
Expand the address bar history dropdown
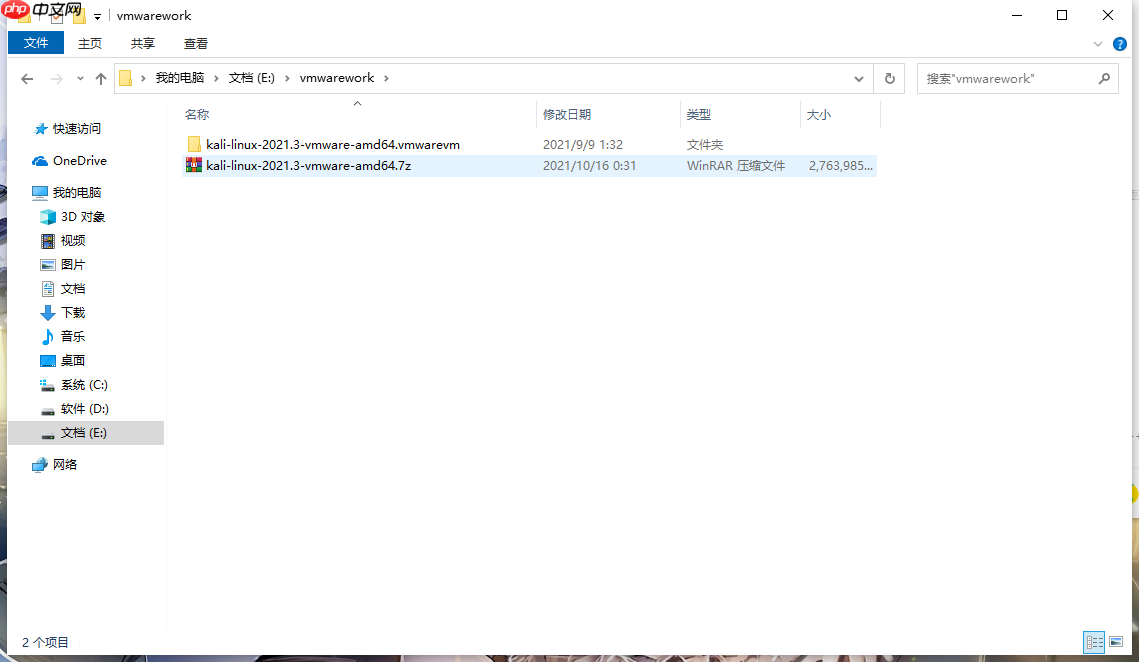[859, 78]
